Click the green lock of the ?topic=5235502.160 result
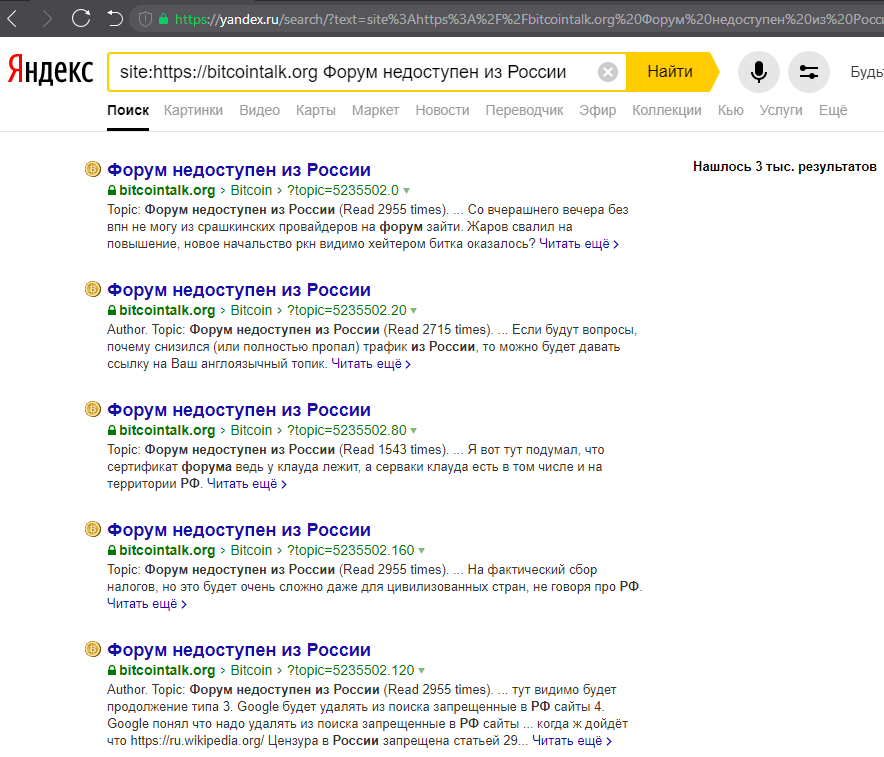The height and width of the screenshot is (757, 884). click(112, 551)
